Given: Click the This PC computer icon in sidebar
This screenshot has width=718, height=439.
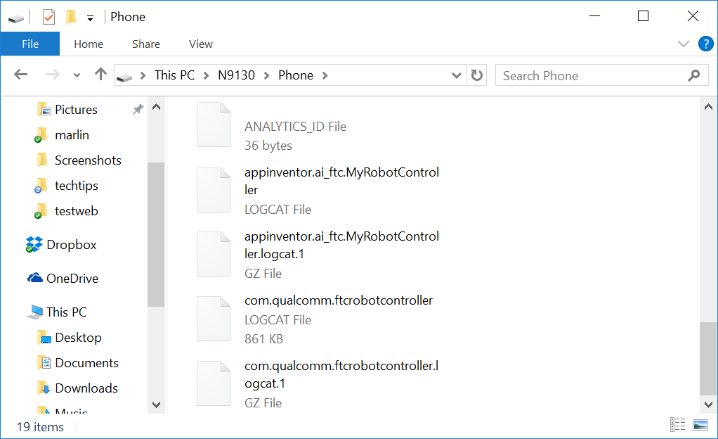Looking at the screenshot, I should coord(35,312).
